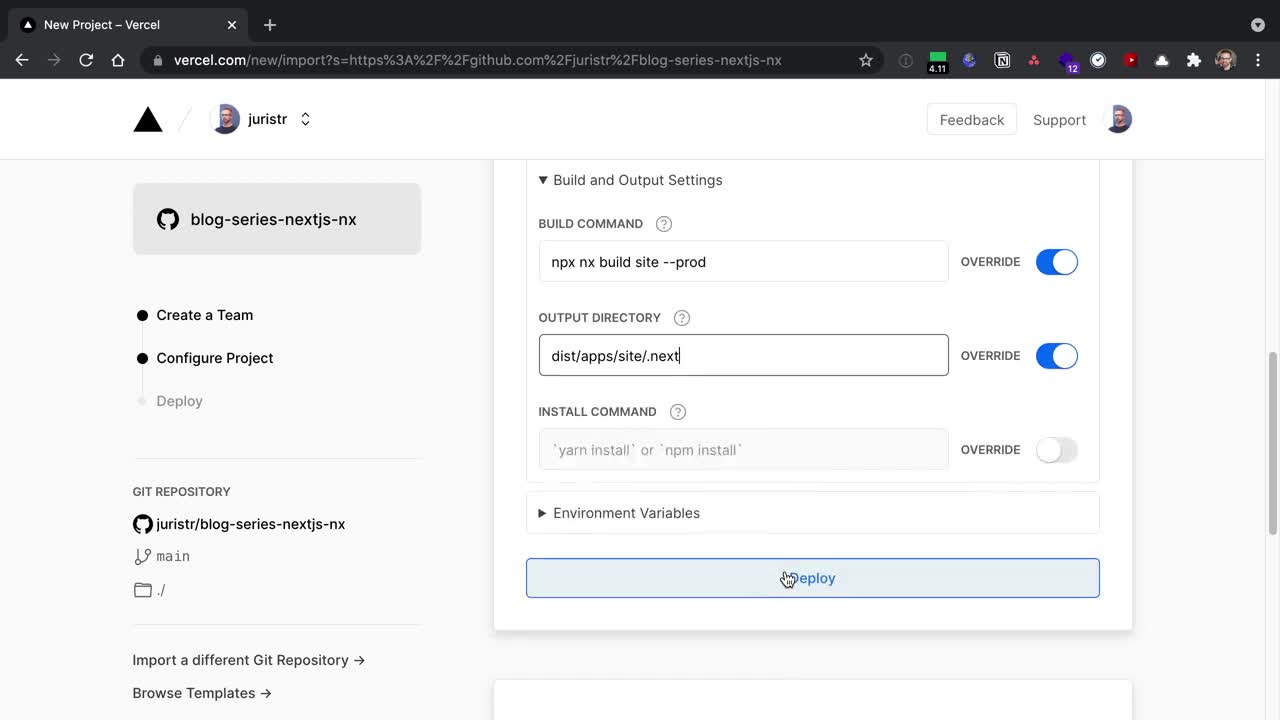Toggle Output Directory override switch
Screen dimensions: 1280x720
coord(1056,356)
